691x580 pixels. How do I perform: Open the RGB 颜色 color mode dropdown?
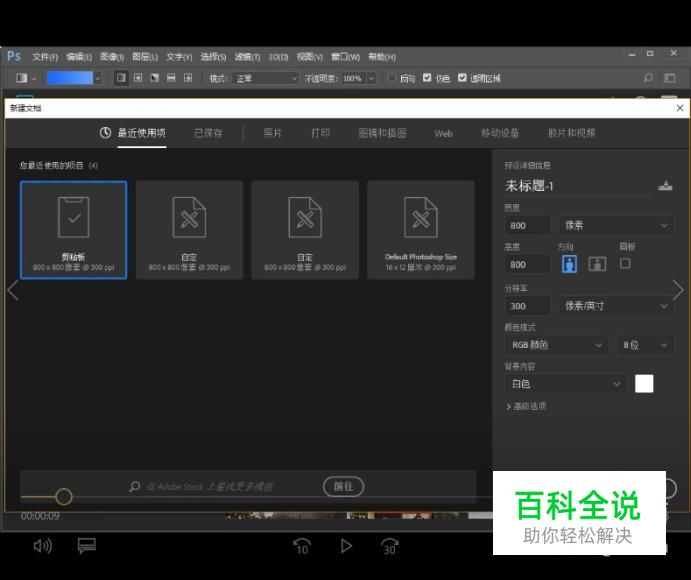556,345
